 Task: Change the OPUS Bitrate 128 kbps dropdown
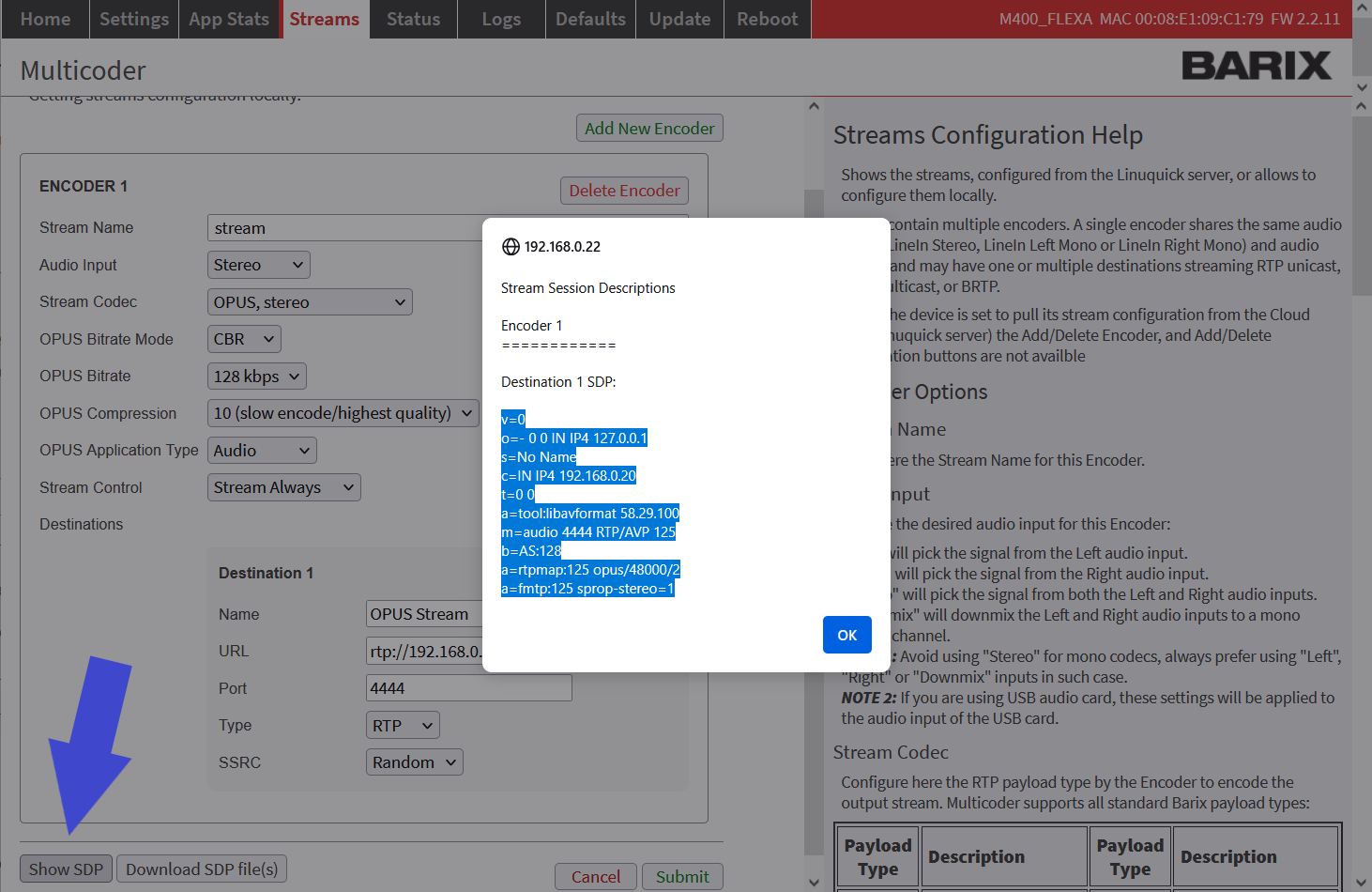tap(256, 377)
